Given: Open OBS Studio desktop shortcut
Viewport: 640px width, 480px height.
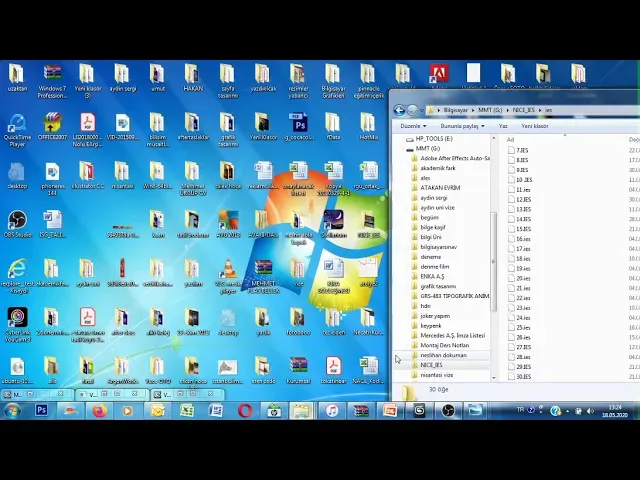Looking at the screenshot, I should (17, 224).
